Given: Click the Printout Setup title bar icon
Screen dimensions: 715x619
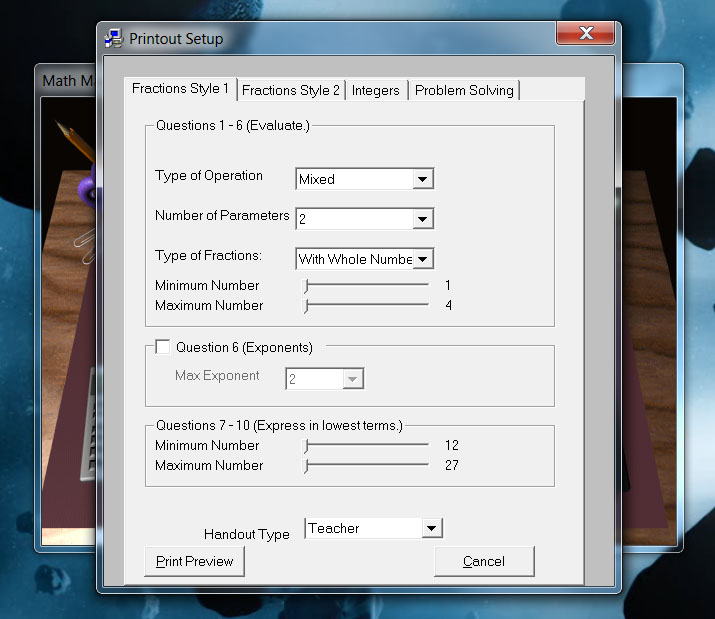Looking at the screenshot, I should (x=115, y=39).
